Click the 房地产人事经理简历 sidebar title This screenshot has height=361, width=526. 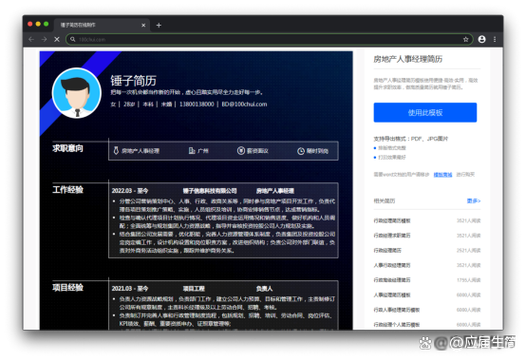click(x=408, y=59)
